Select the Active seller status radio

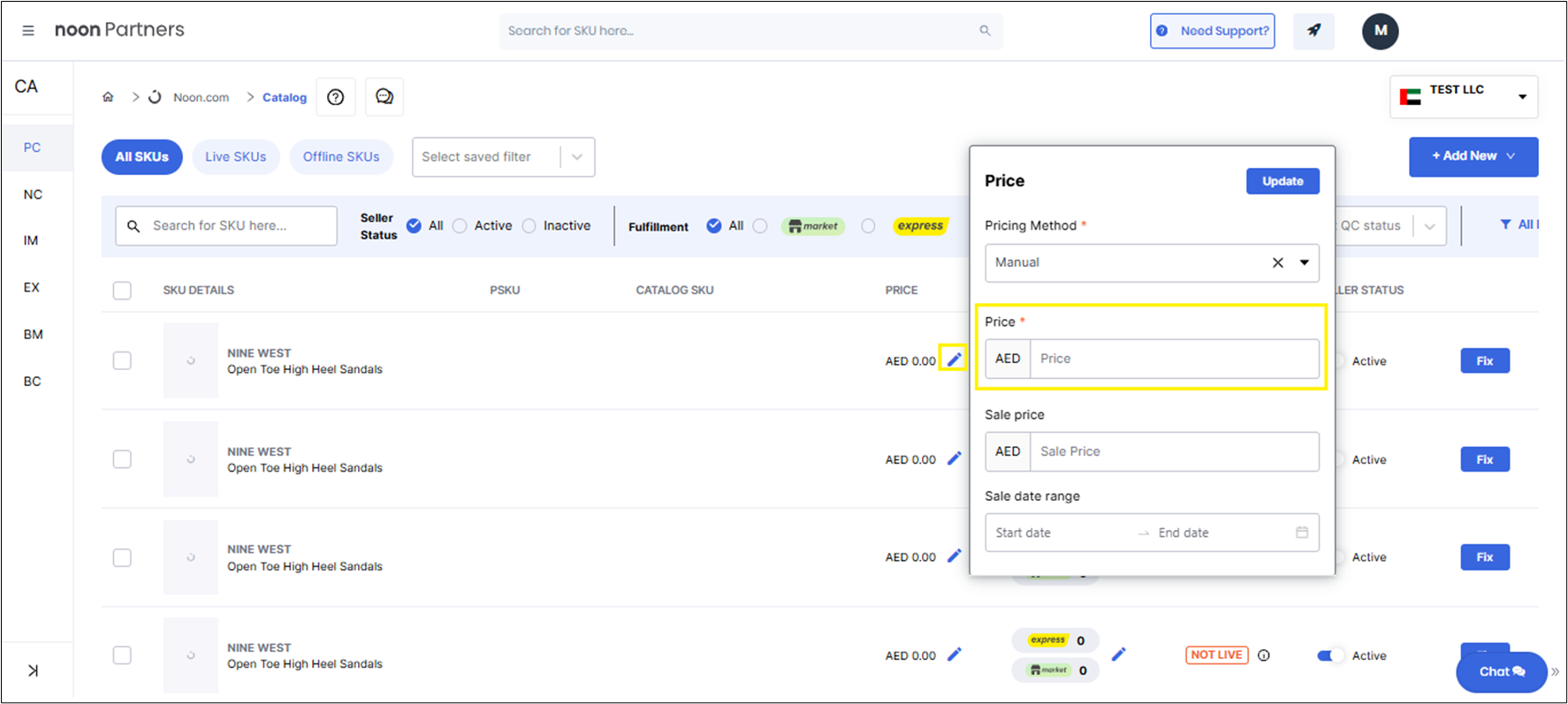(460, 226)
